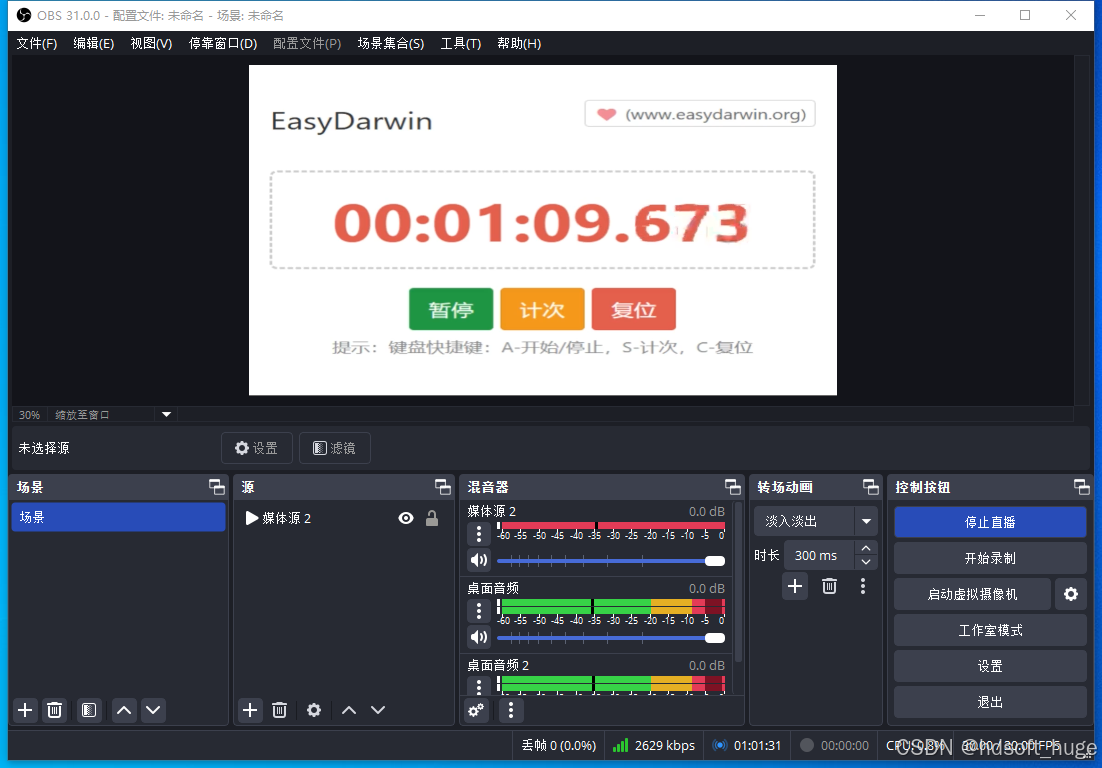The height and width of the screenshot is (768, 1102).
Task: Select the 场景 item in scenes list
Action: coord(118,517)
